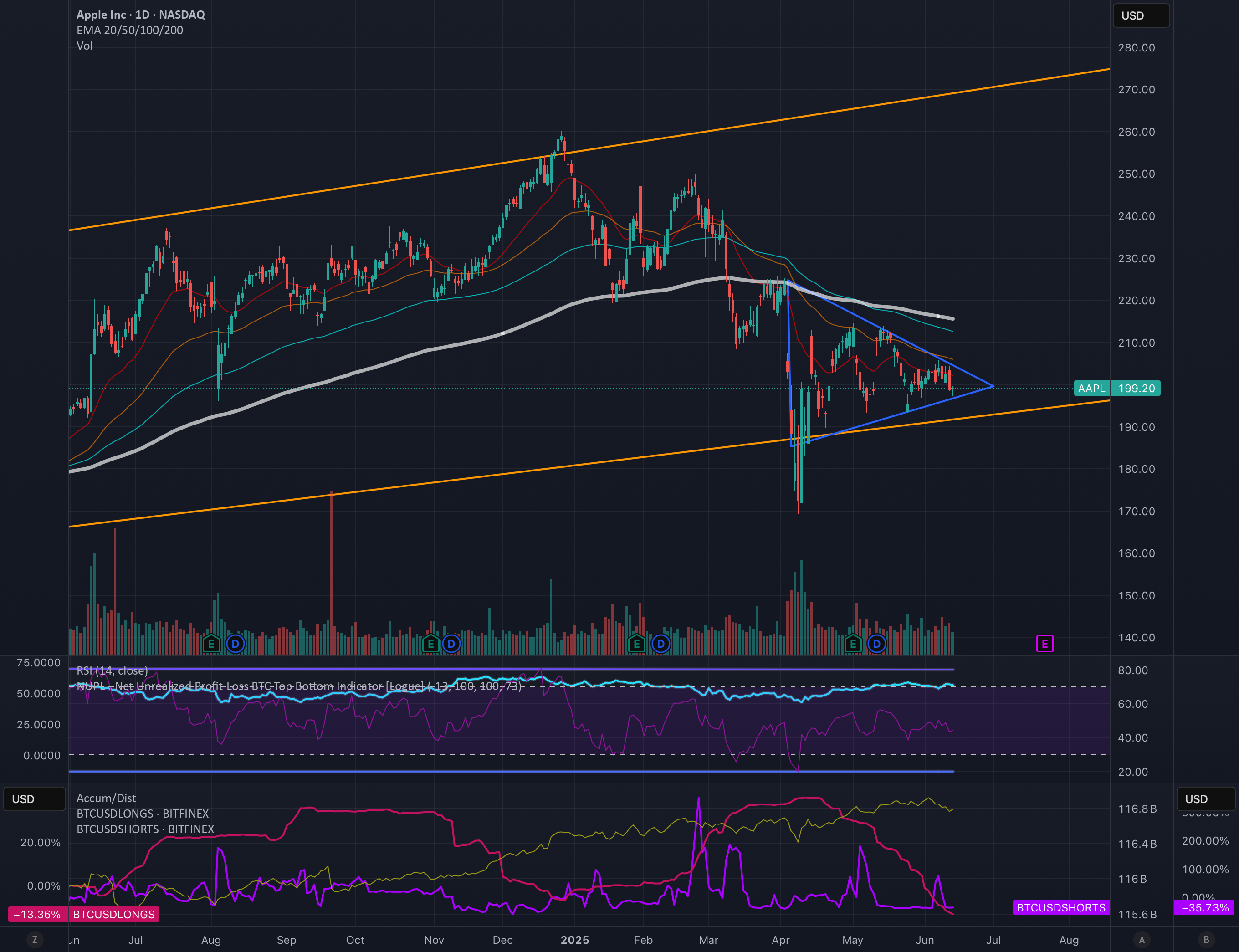Click the August dividend D marker
The height and width of the screenshot is (952, 1239).
coord(235,644)
